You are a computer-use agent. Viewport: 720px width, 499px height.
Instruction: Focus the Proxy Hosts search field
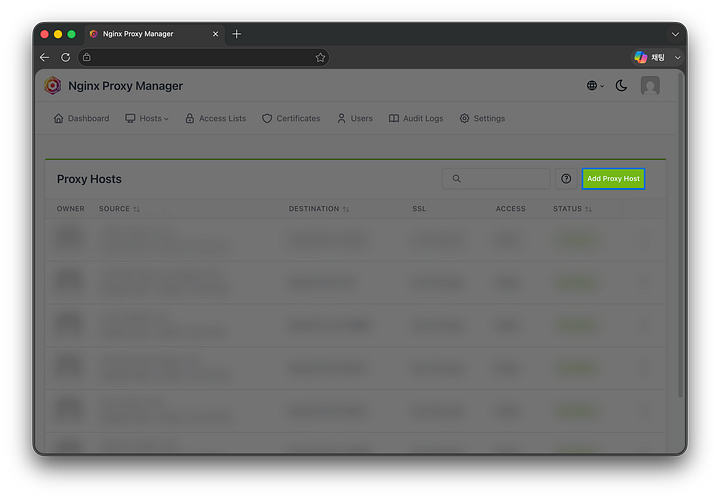click(x=496, y=179)
